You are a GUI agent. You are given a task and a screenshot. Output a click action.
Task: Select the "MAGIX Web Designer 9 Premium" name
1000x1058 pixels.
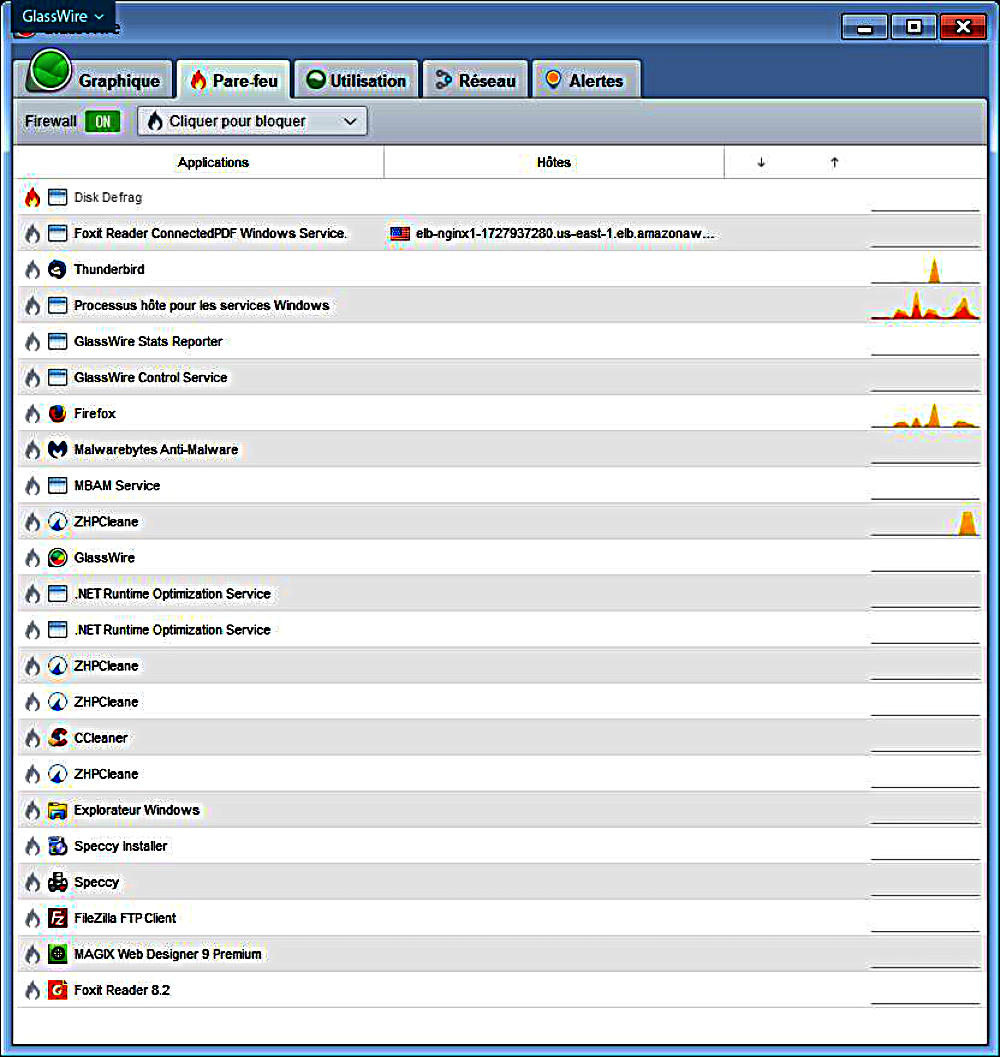[167, 954]
